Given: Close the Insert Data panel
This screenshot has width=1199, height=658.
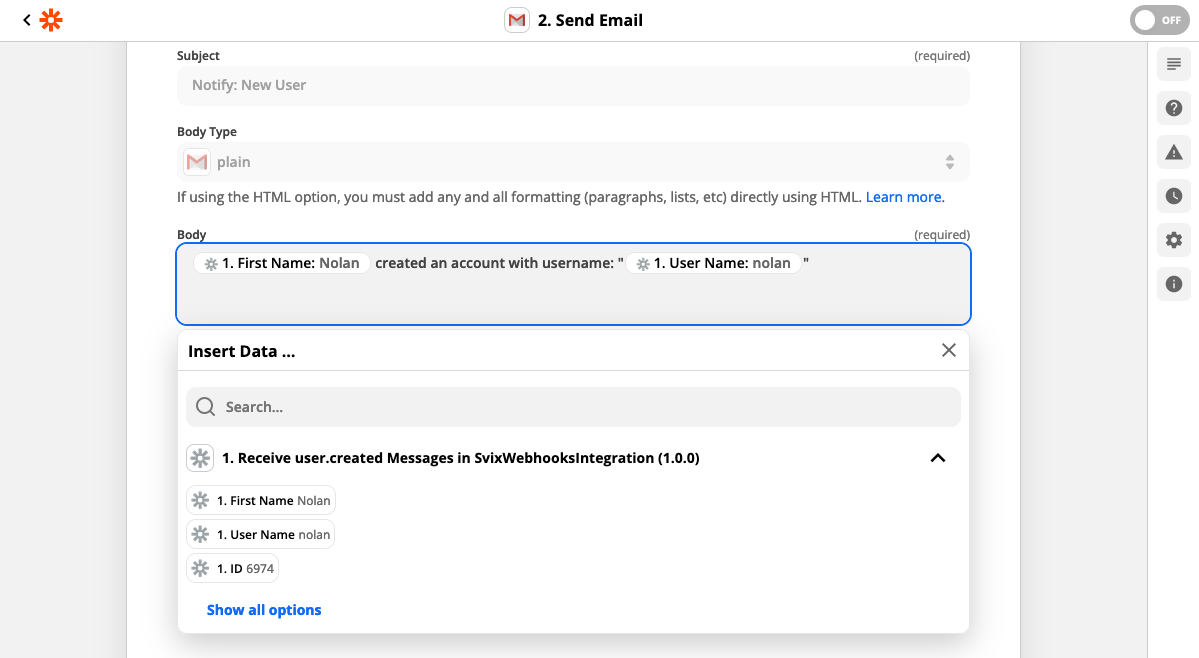Looking at the screenshot, I should coord(948,350).
